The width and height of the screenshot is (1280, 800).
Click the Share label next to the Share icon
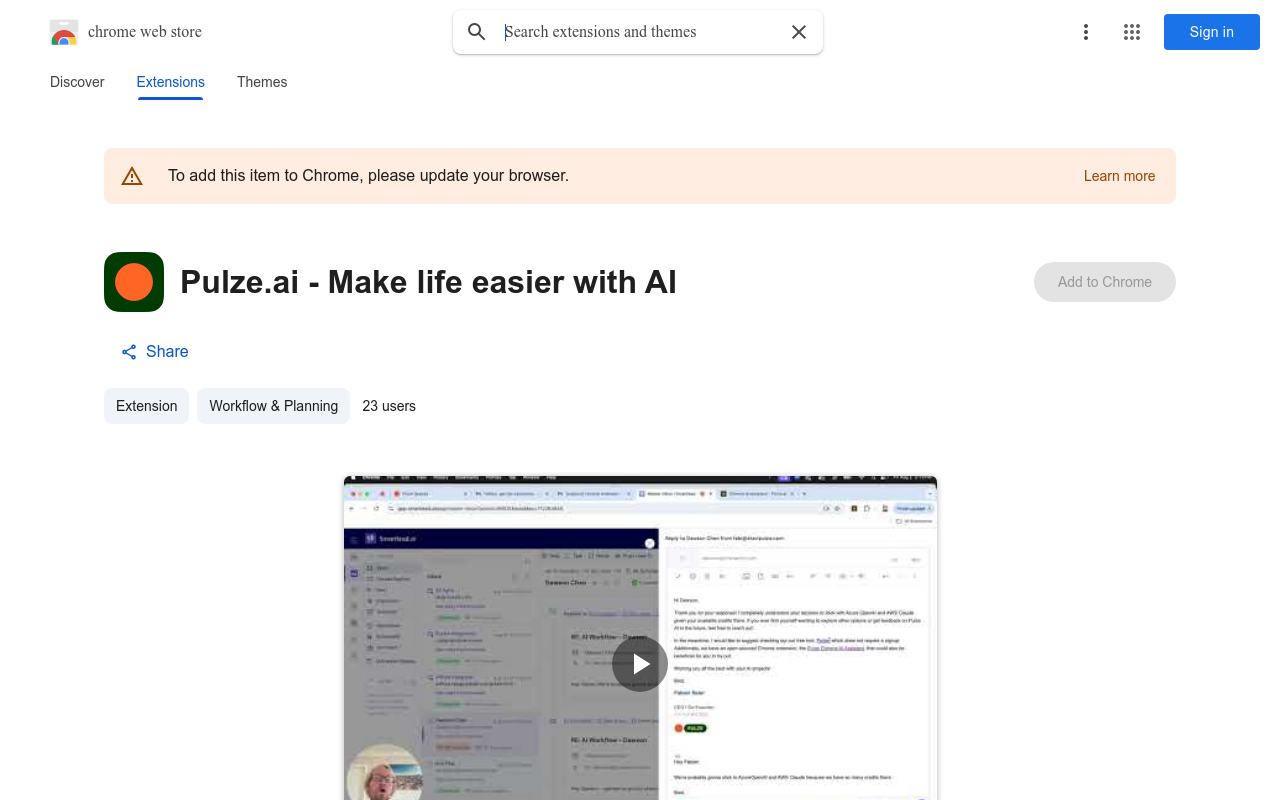click(x=167, y=352)
